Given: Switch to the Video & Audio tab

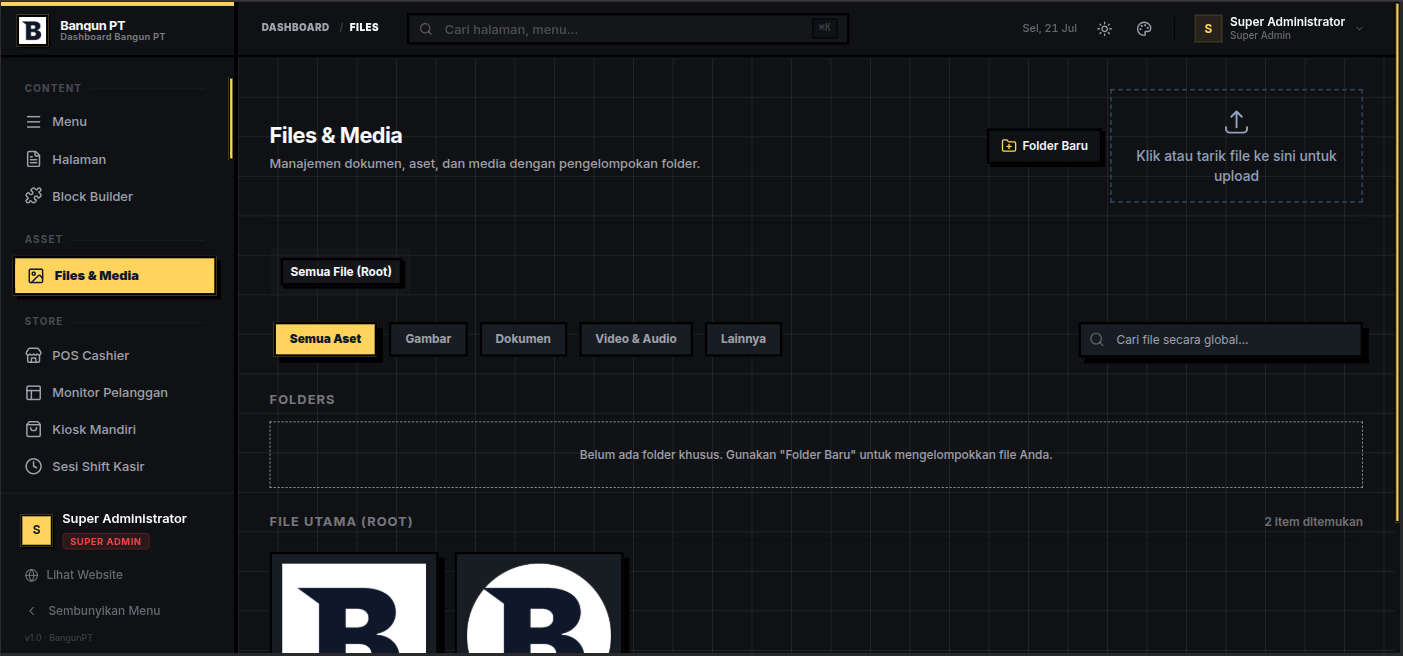Looking at the screenshot, I should (x=636, y=339).
